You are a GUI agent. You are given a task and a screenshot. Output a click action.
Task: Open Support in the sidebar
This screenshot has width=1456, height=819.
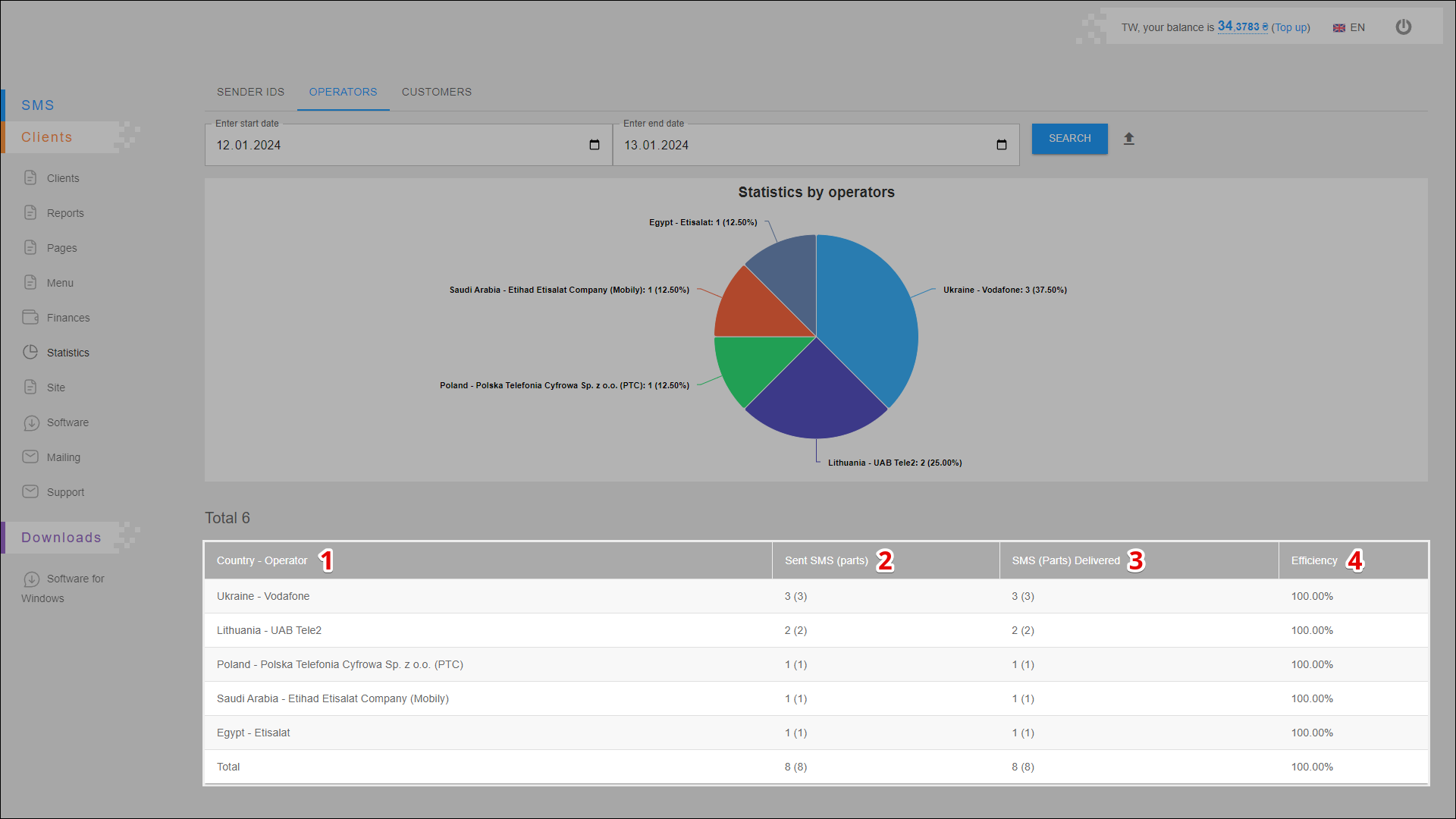[65, 492]
